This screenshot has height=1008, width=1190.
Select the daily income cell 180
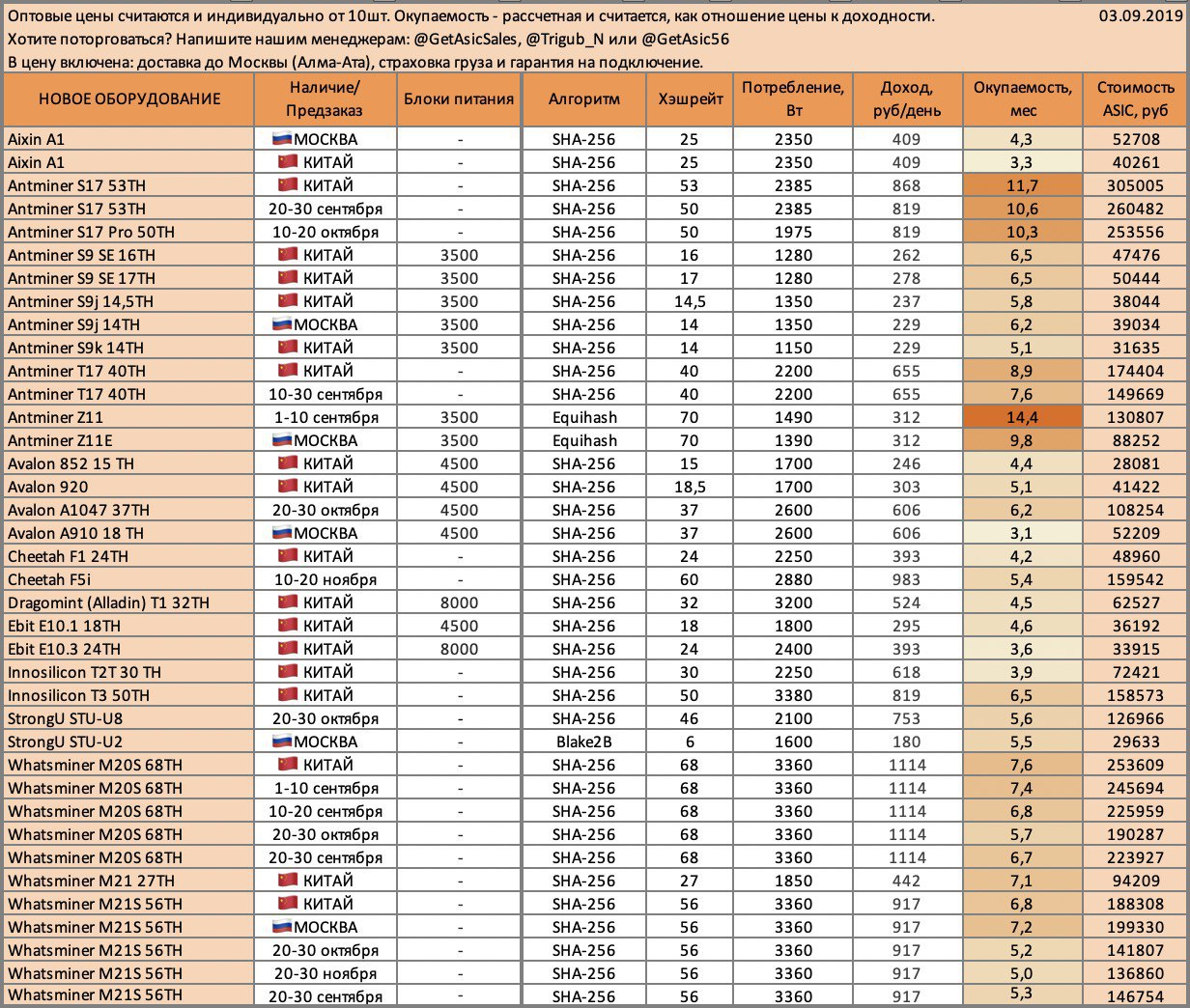click(907, 742)
